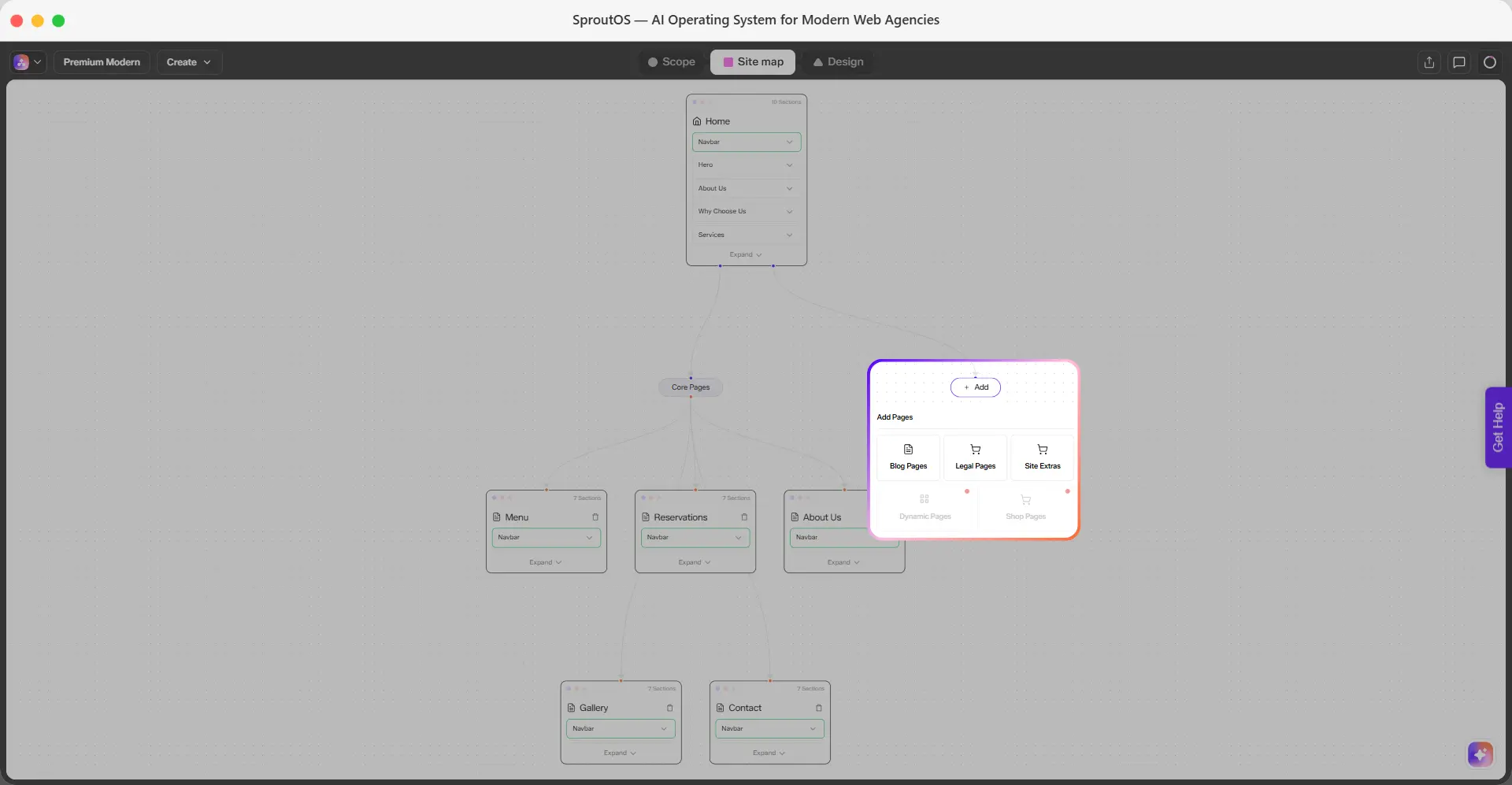
Task: Select the Site map tab
Action: [753, 62]
